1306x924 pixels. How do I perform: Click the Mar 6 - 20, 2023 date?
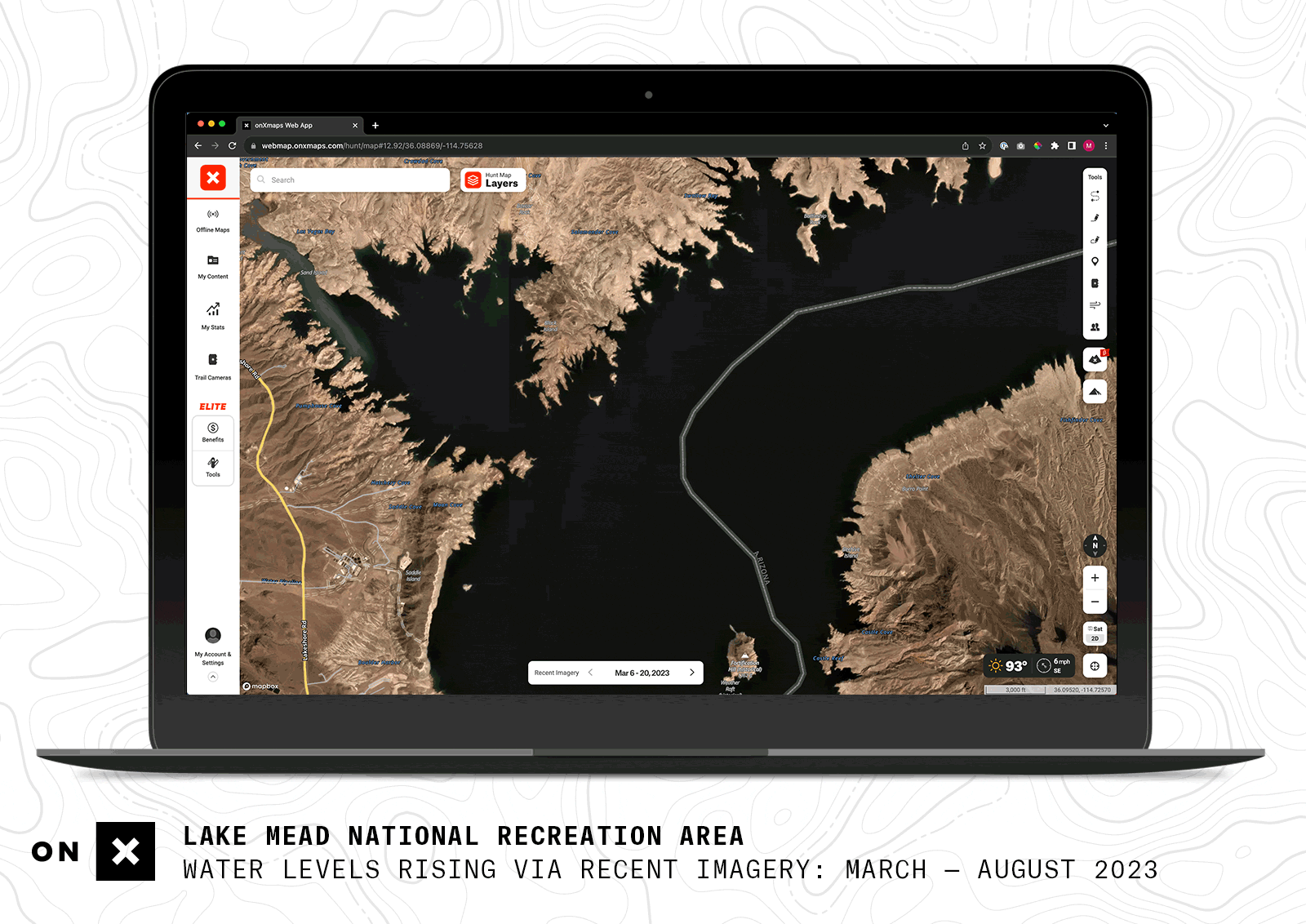coord(642,673)
